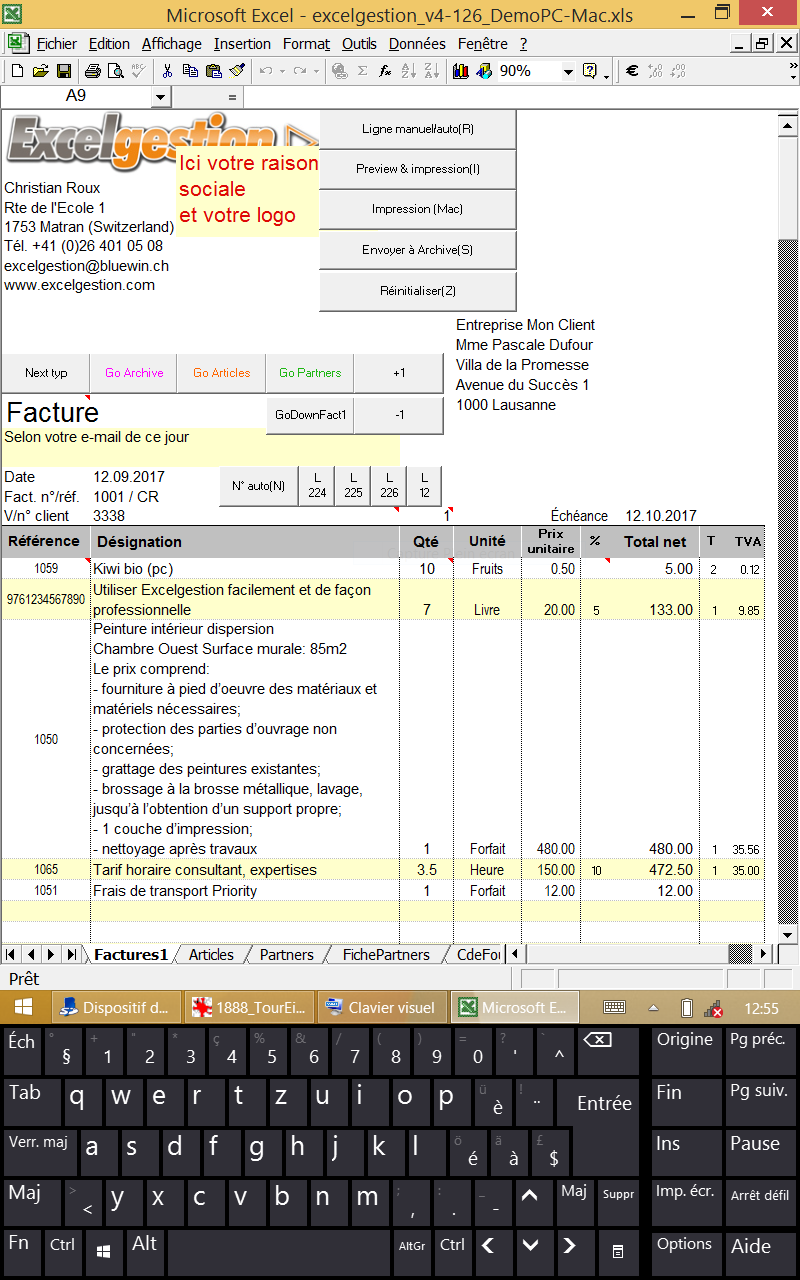The image size is (800, 1280).
Task: Open the Edition menu
Action: point(109,44)
